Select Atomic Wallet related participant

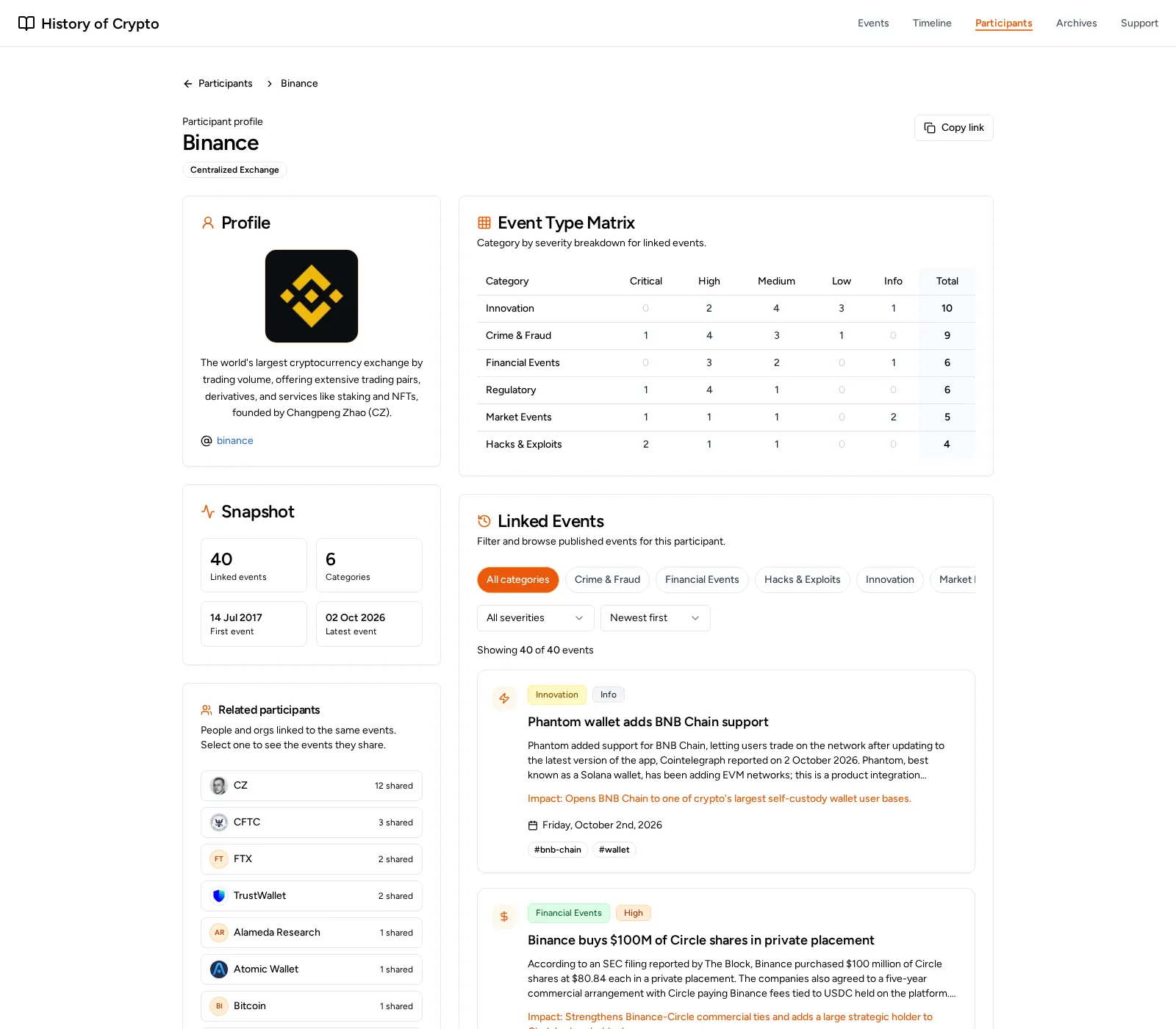(312, 969)
